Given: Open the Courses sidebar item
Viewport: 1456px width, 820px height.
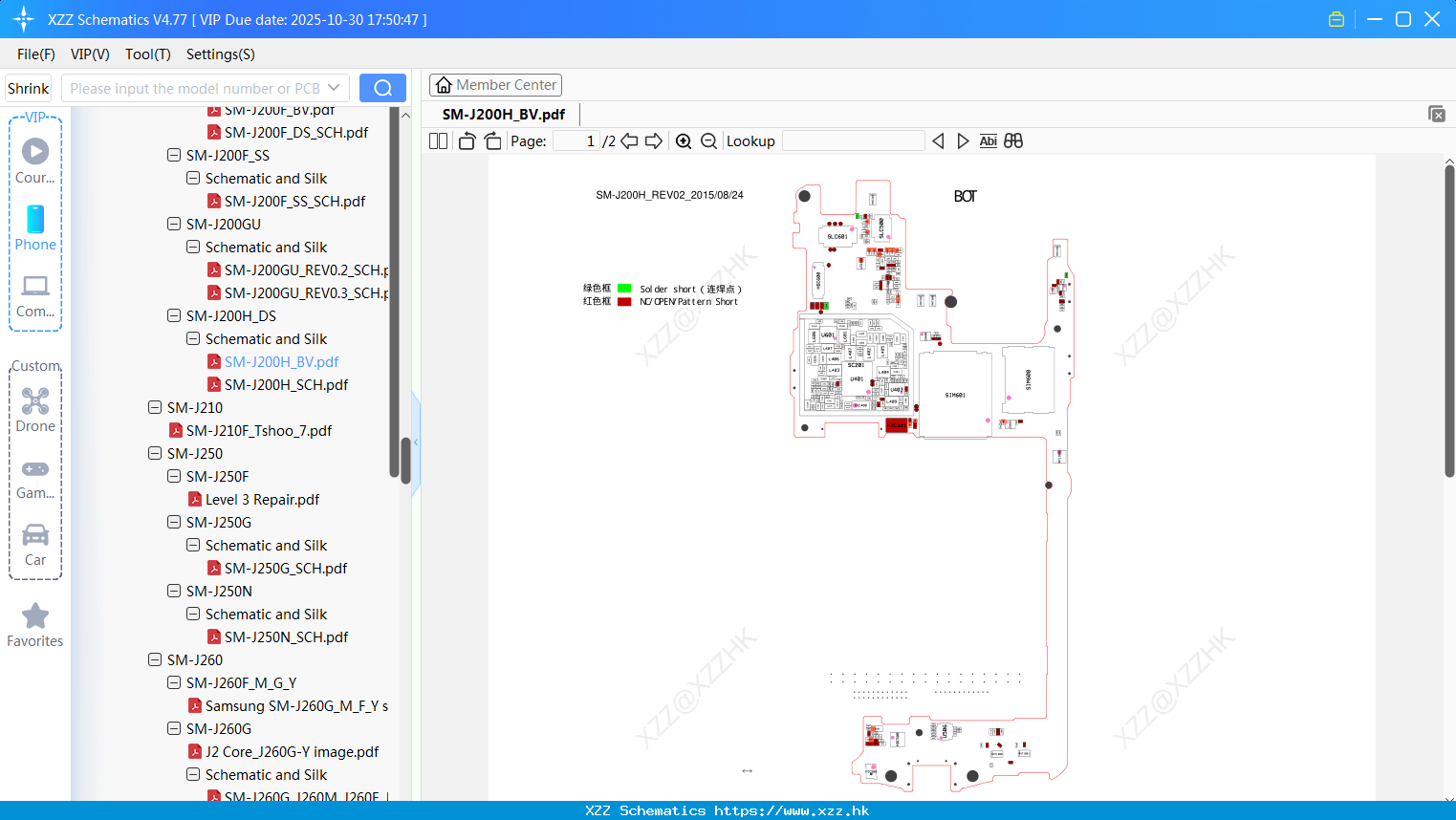Looking at the screenshot, I should click(x=35, y=161).
